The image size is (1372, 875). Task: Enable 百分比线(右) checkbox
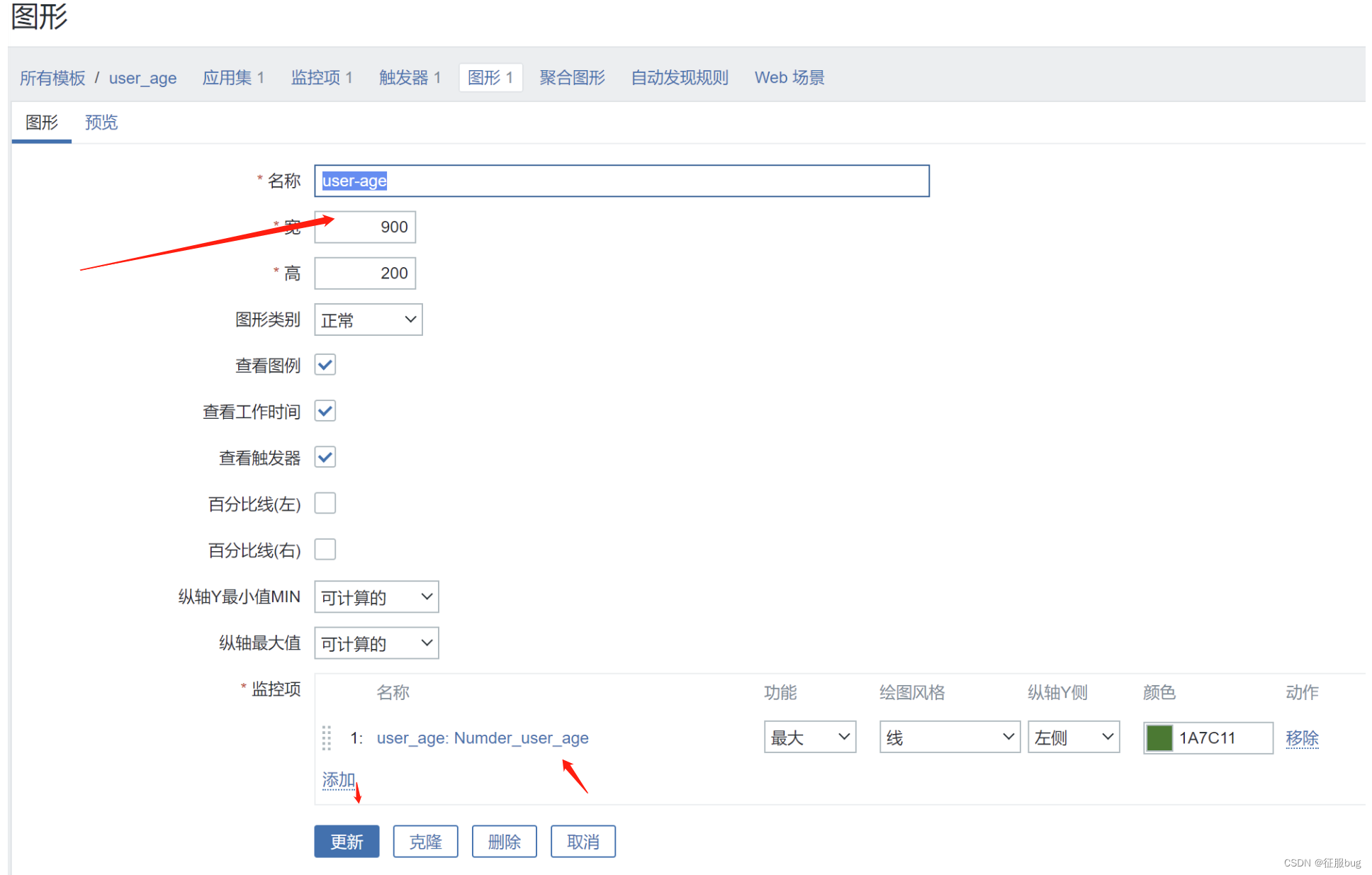tap(325, 549)
